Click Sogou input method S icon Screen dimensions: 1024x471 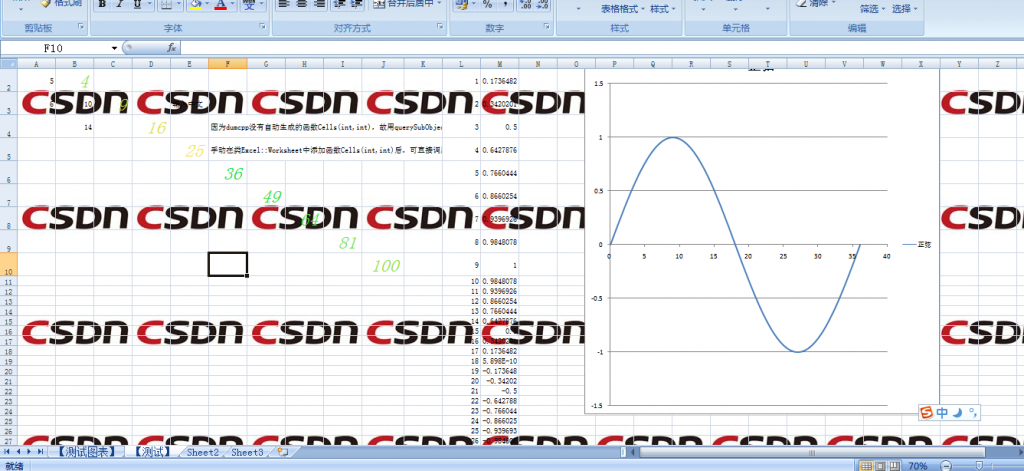(926, 412)
